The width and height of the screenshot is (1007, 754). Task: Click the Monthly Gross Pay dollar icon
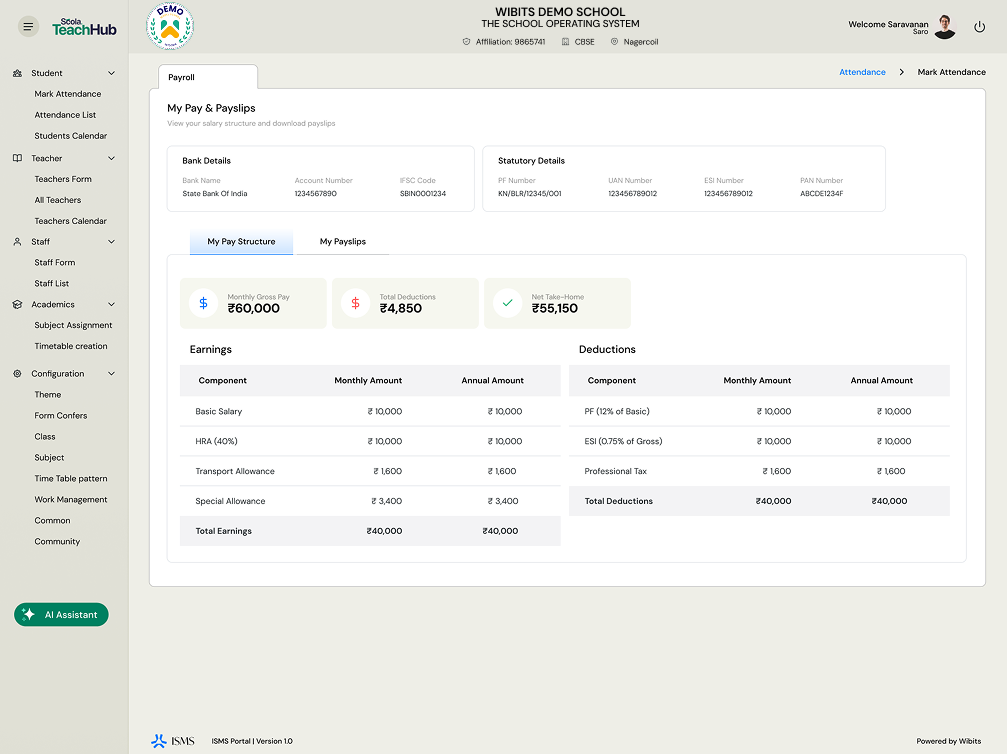204,303
